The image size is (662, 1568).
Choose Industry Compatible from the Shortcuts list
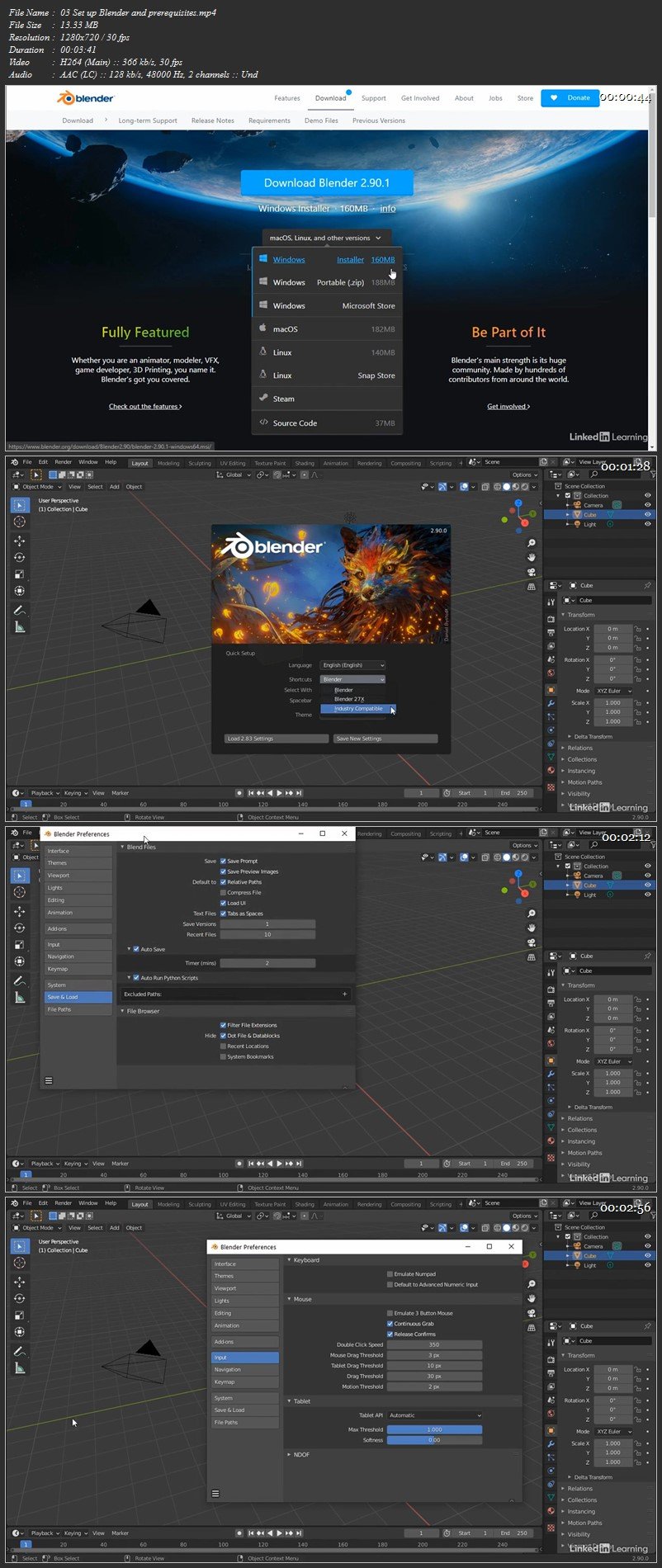click(358, 708)
